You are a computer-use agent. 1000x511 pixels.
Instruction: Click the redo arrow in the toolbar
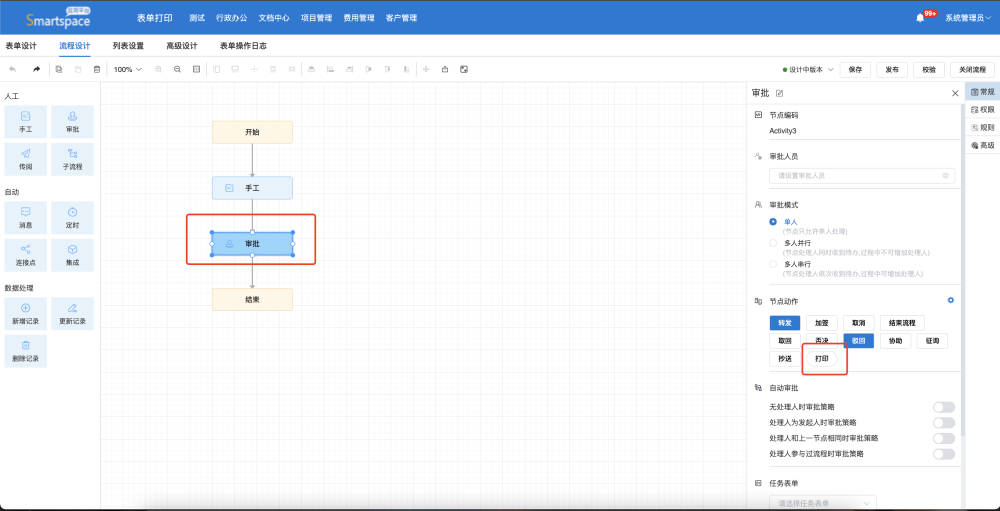pos(36,69)
